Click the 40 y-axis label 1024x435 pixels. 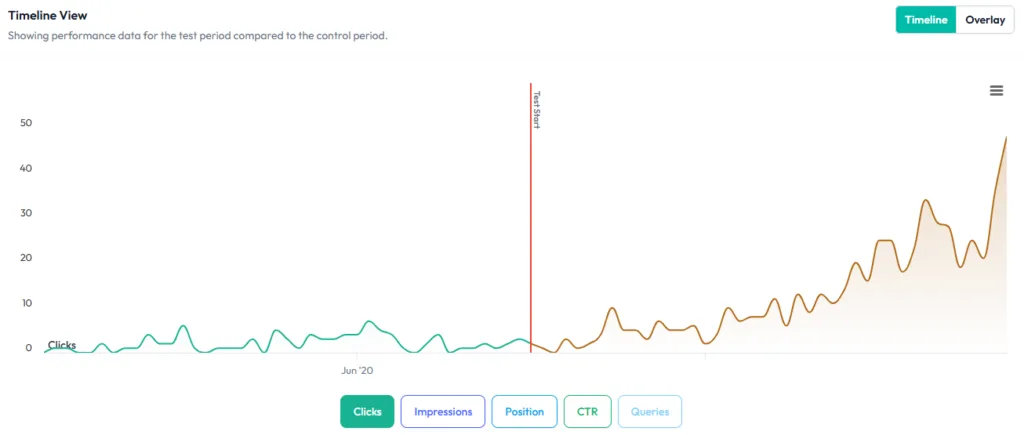[26, 168]
